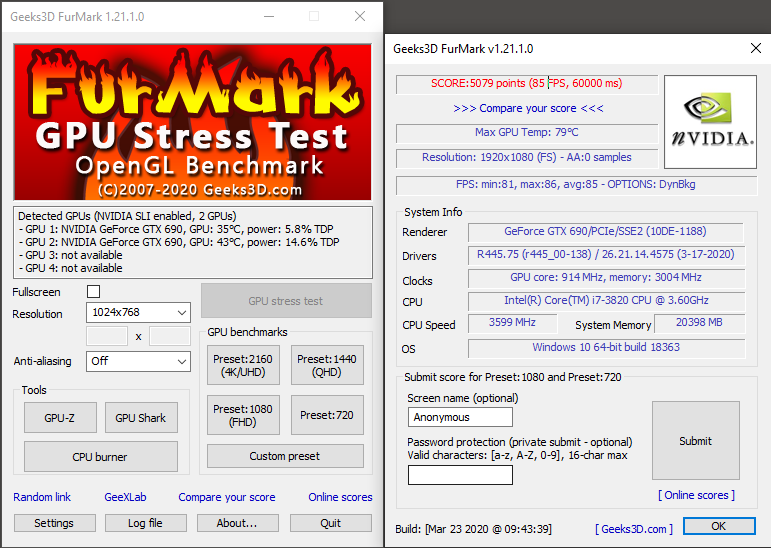Click the Clocks GPU core: 914 MHz value
771x548 pixels.
606,277
